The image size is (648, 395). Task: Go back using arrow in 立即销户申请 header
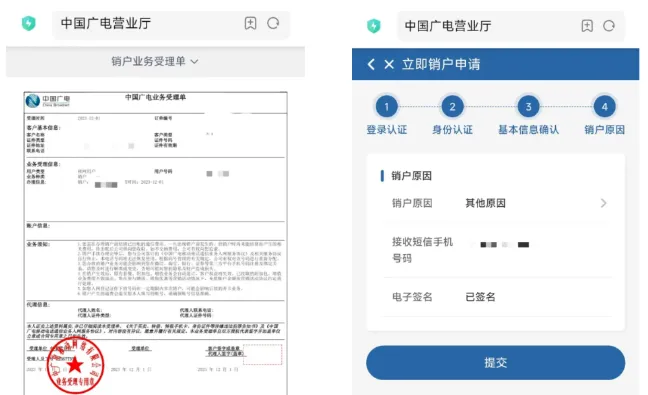coord(371,64)
